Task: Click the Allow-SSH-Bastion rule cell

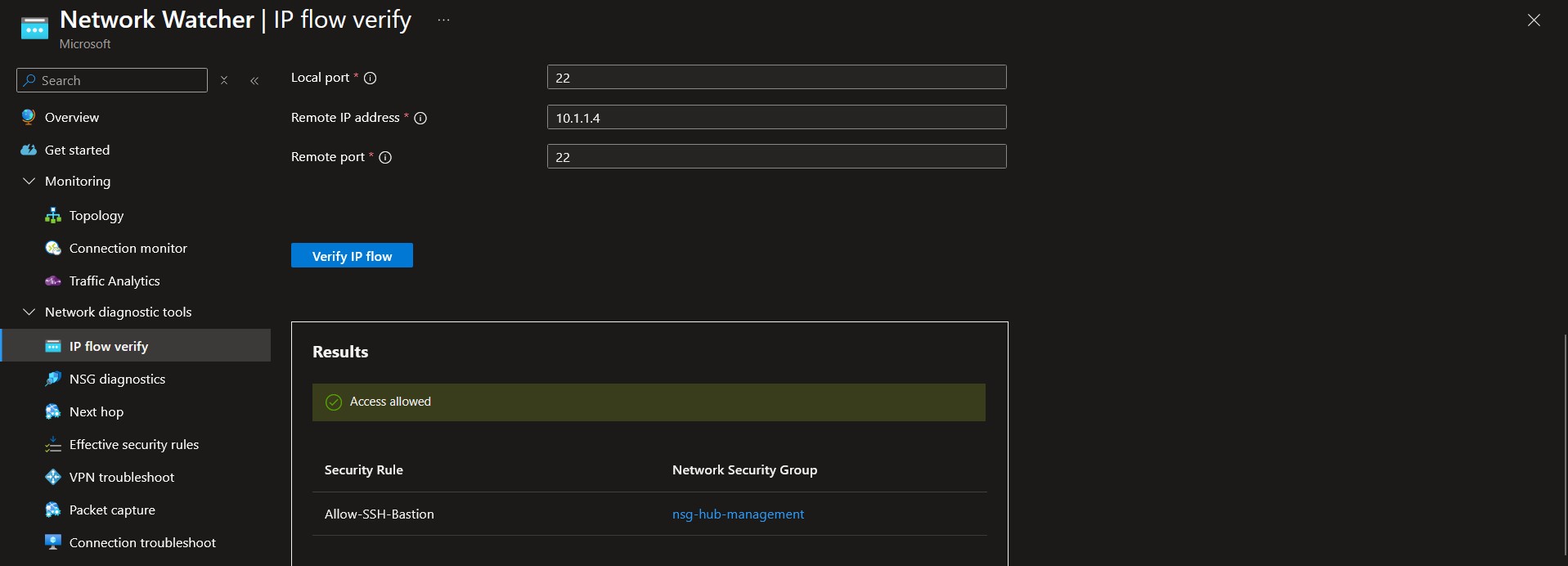Action: [380, 514]
